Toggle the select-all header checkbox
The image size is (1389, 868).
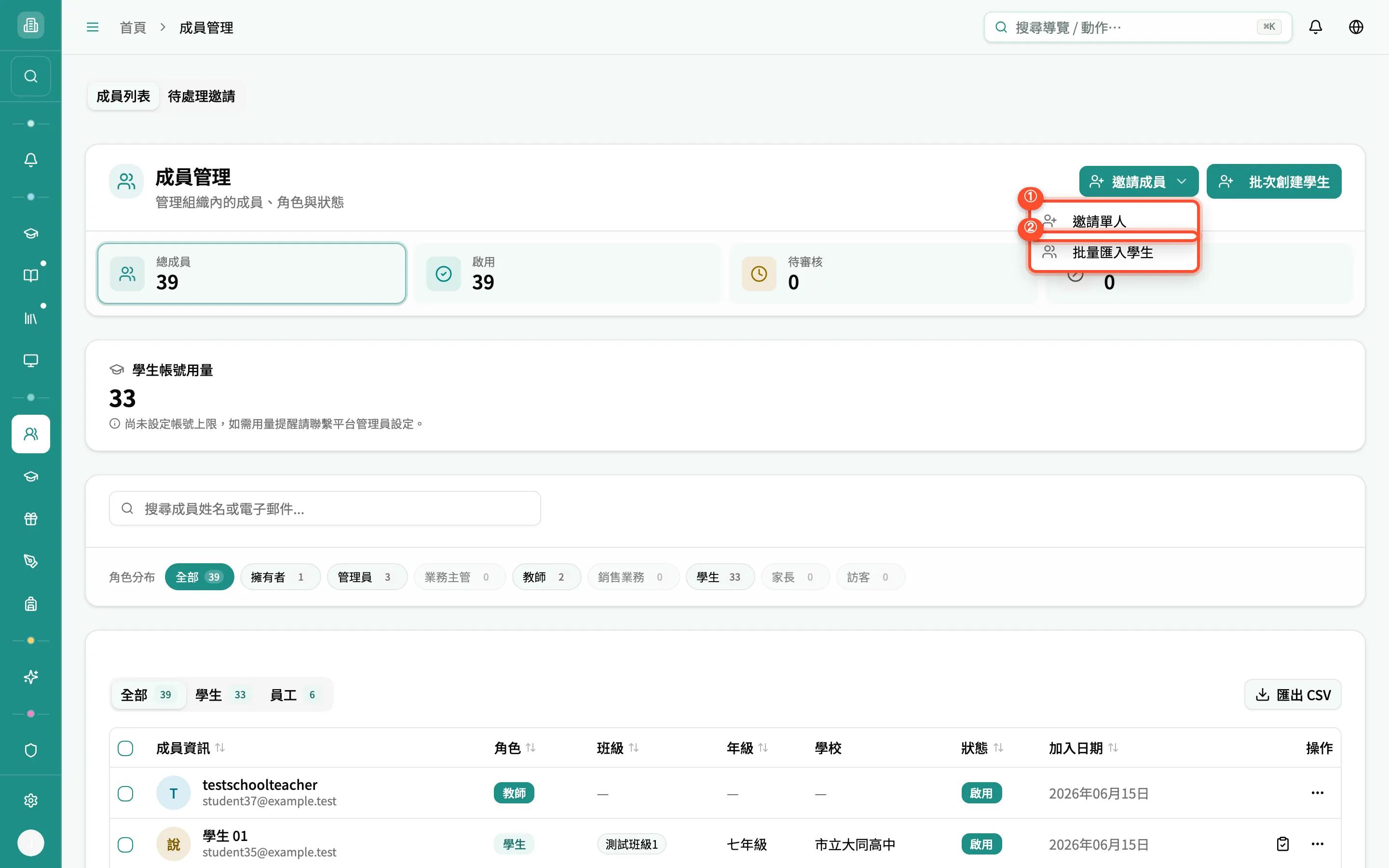click(x=125, y=748)
